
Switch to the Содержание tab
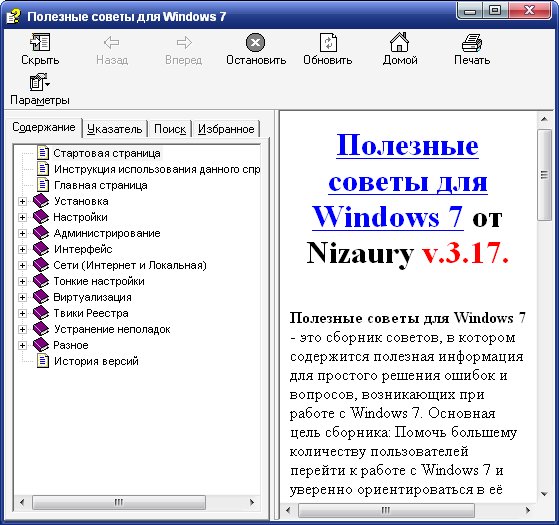43,127
